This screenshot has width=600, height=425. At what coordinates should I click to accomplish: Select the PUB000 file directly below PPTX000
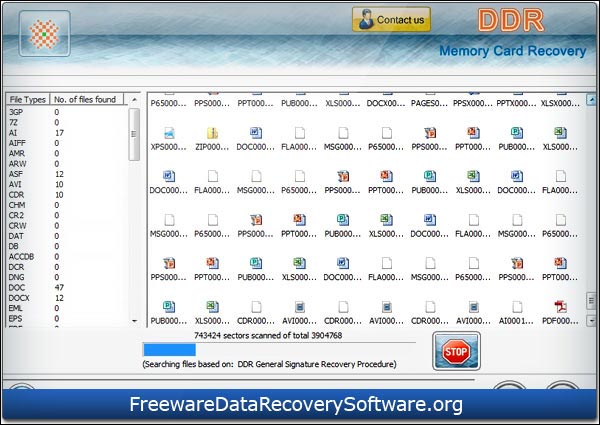(517, 133)
